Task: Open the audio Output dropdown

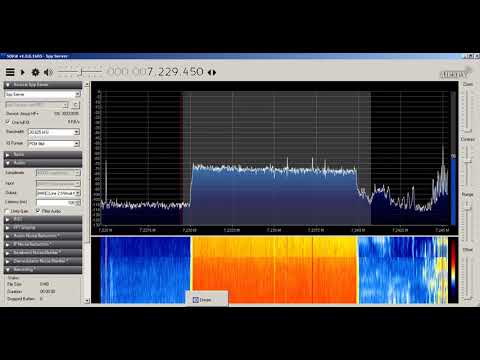Action: point(58,193)
